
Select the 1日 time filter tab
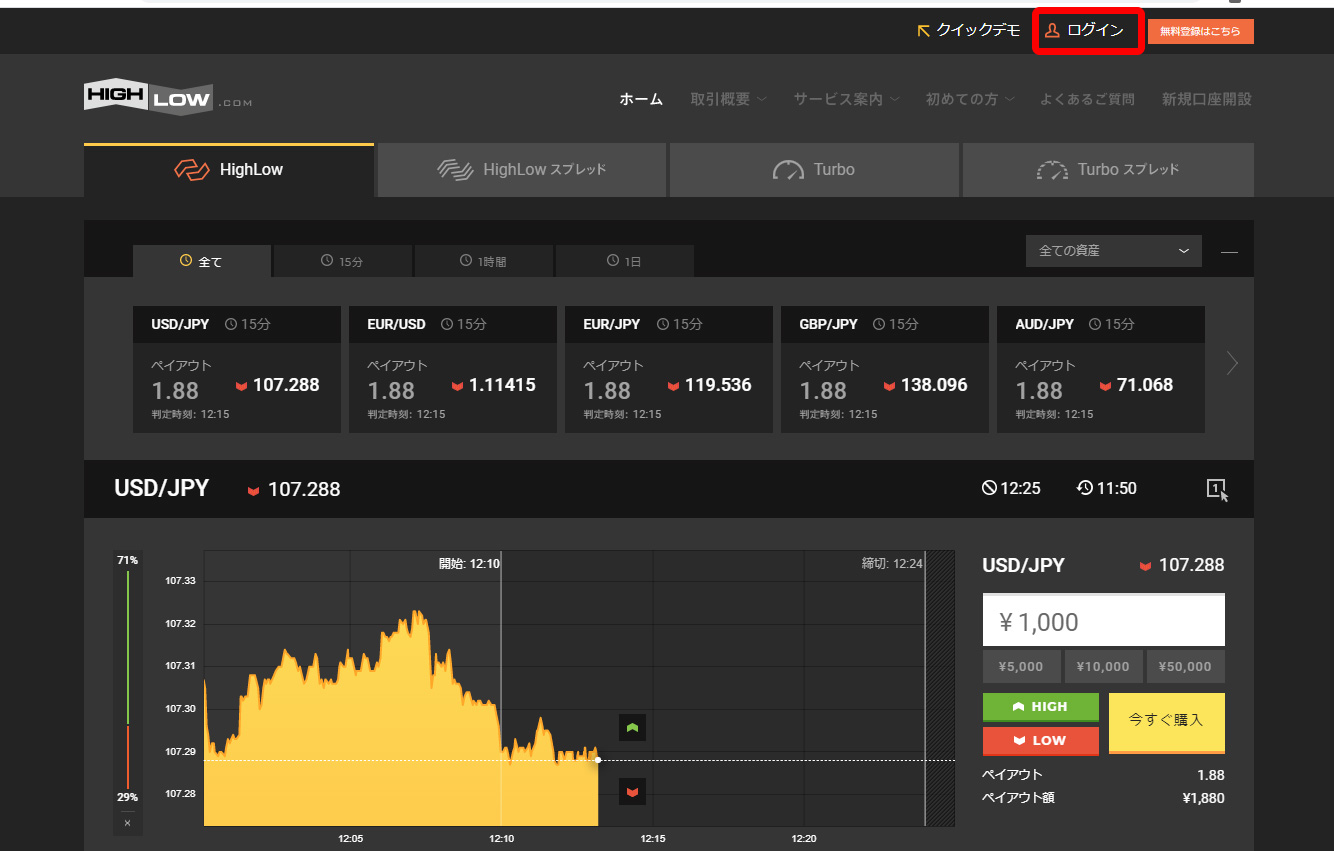pyautogui.click(x=624, y=261)
